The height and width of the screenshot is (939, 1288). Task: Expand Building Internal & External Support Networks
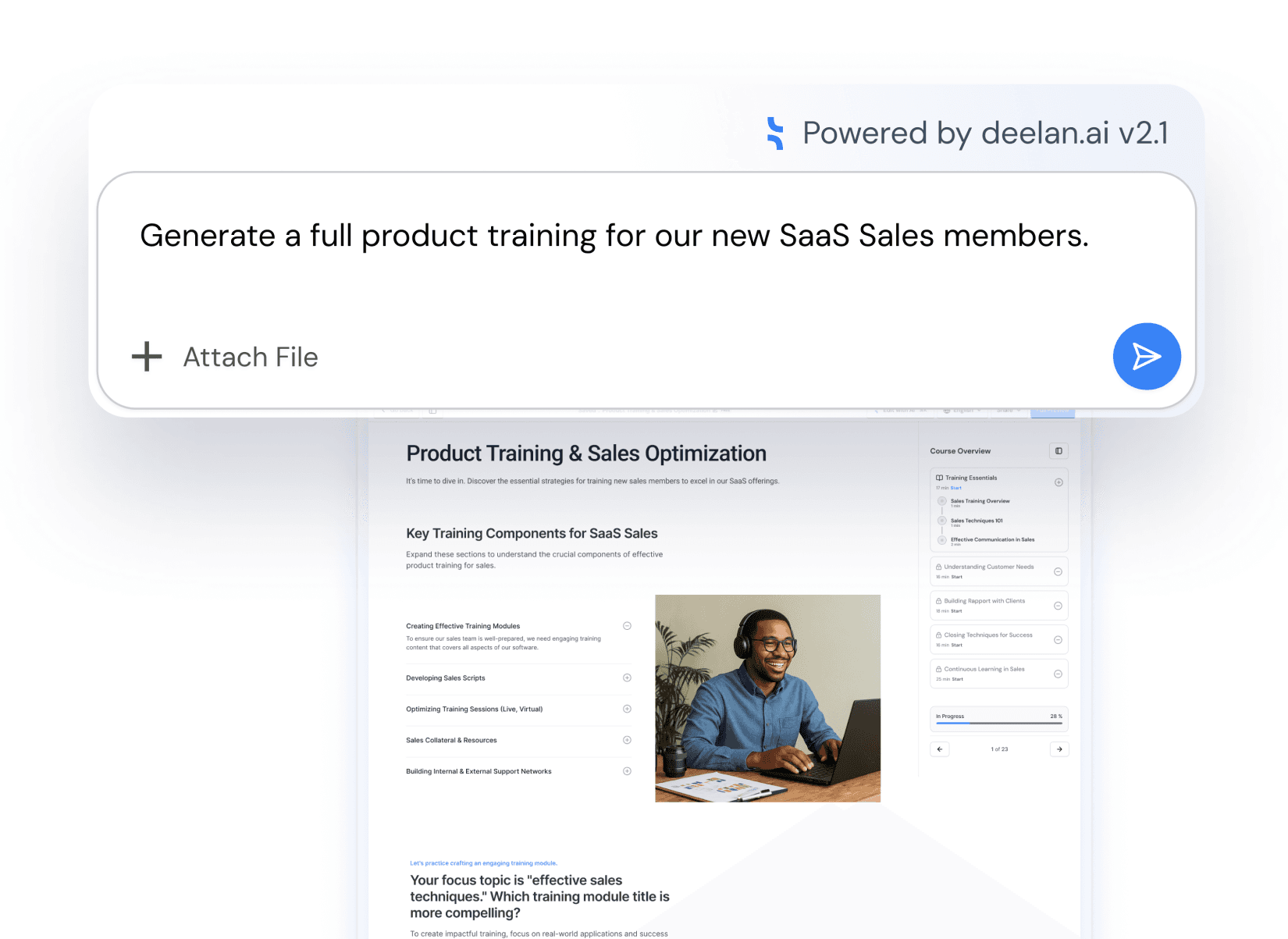pos(627,771)
